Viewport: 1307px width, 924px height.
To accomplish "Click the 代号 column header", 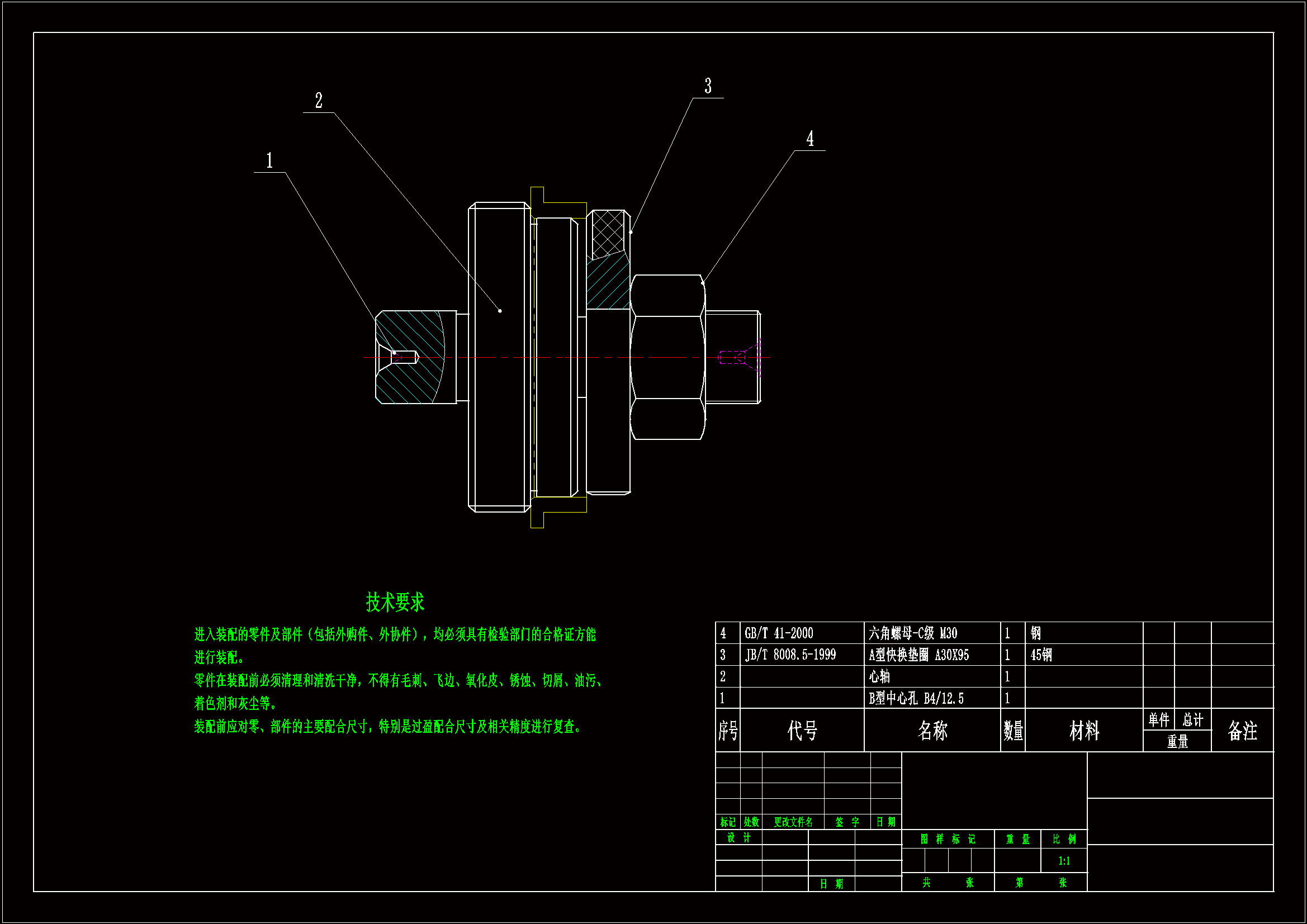I will 802,731.
